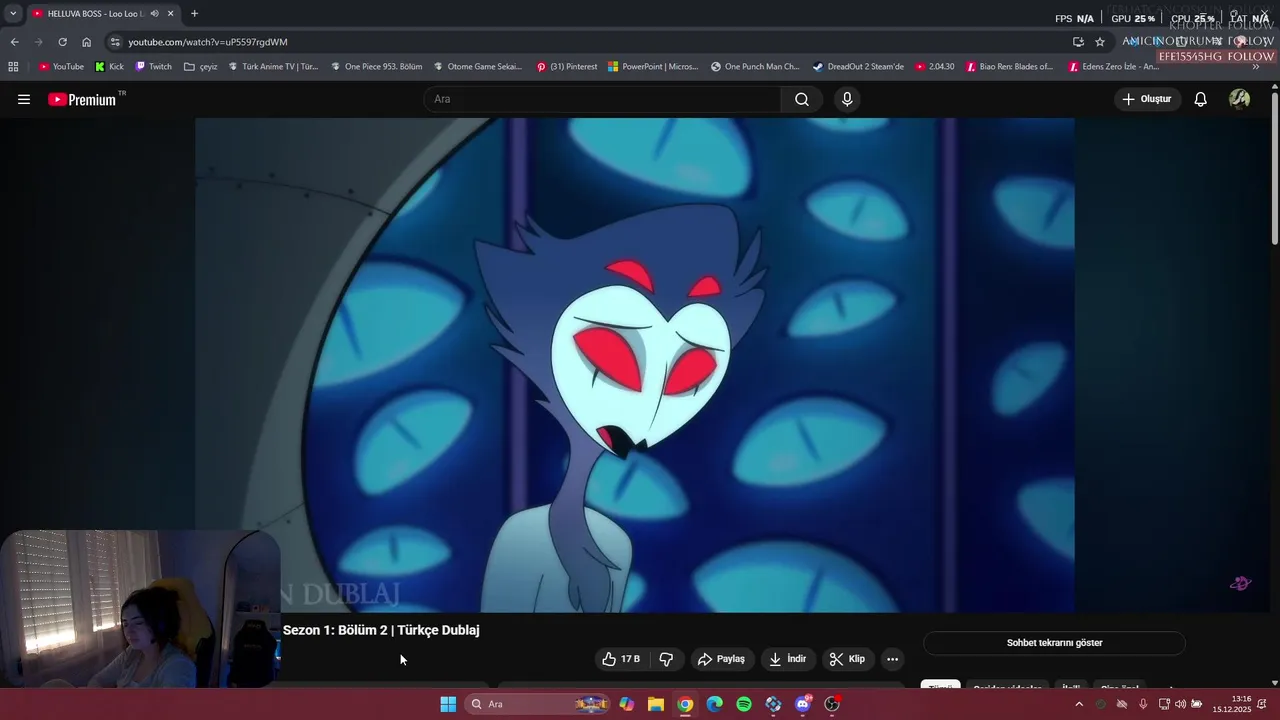
Task: Bookmark this page with the star icon
Action: click(x=1100, y=42)
